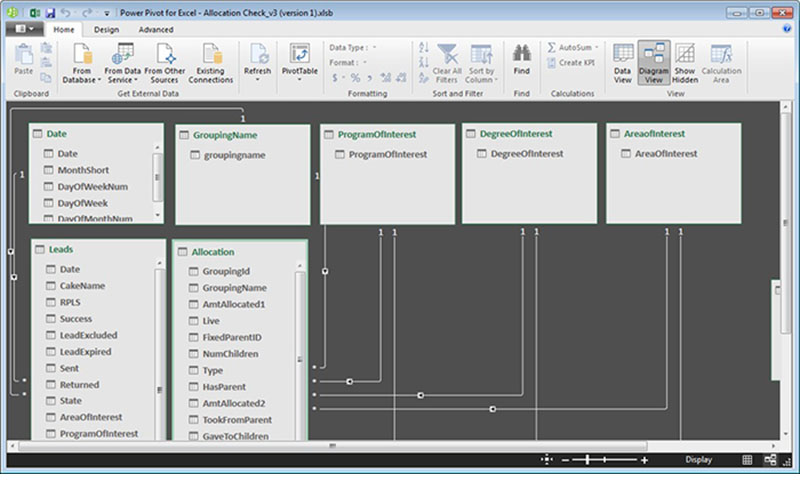Open From Data Service menu
The image size is (800, 500).
click(122, 64)
